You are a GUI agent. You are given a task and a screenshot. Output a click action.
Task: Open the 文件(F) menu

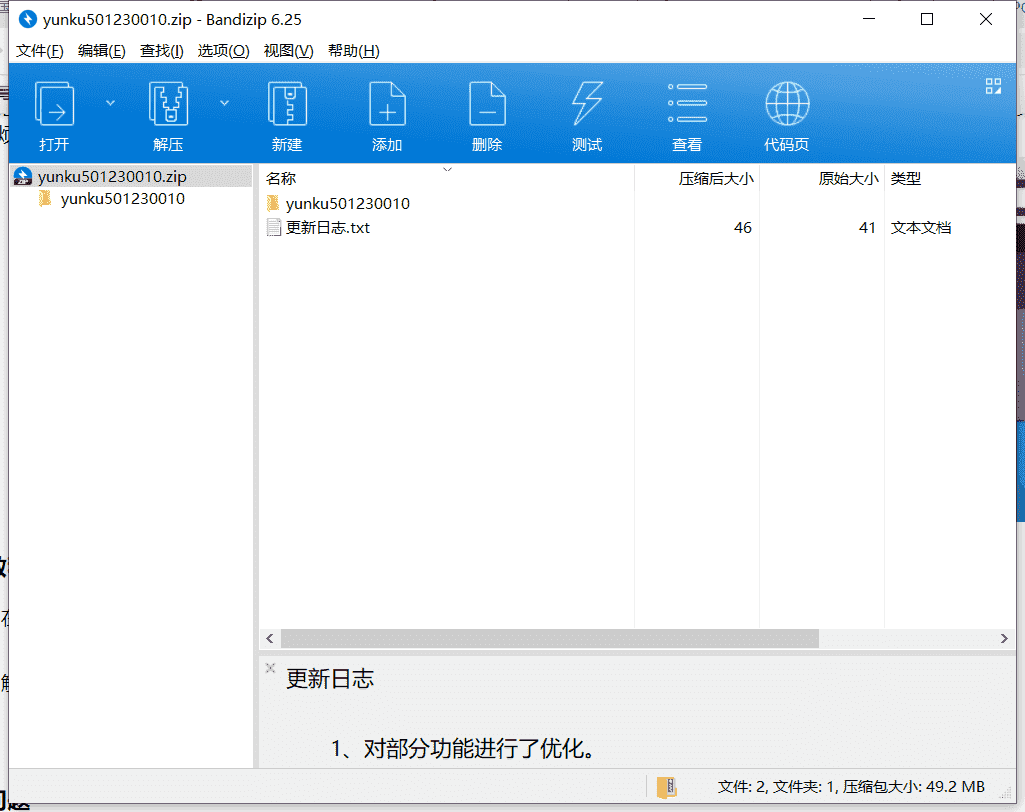tap(39, 51)
